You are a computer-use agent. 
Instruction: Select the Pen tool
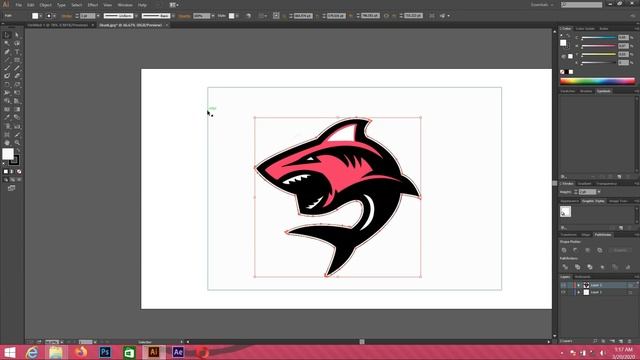pyautogui.click(x=7, y=52)
